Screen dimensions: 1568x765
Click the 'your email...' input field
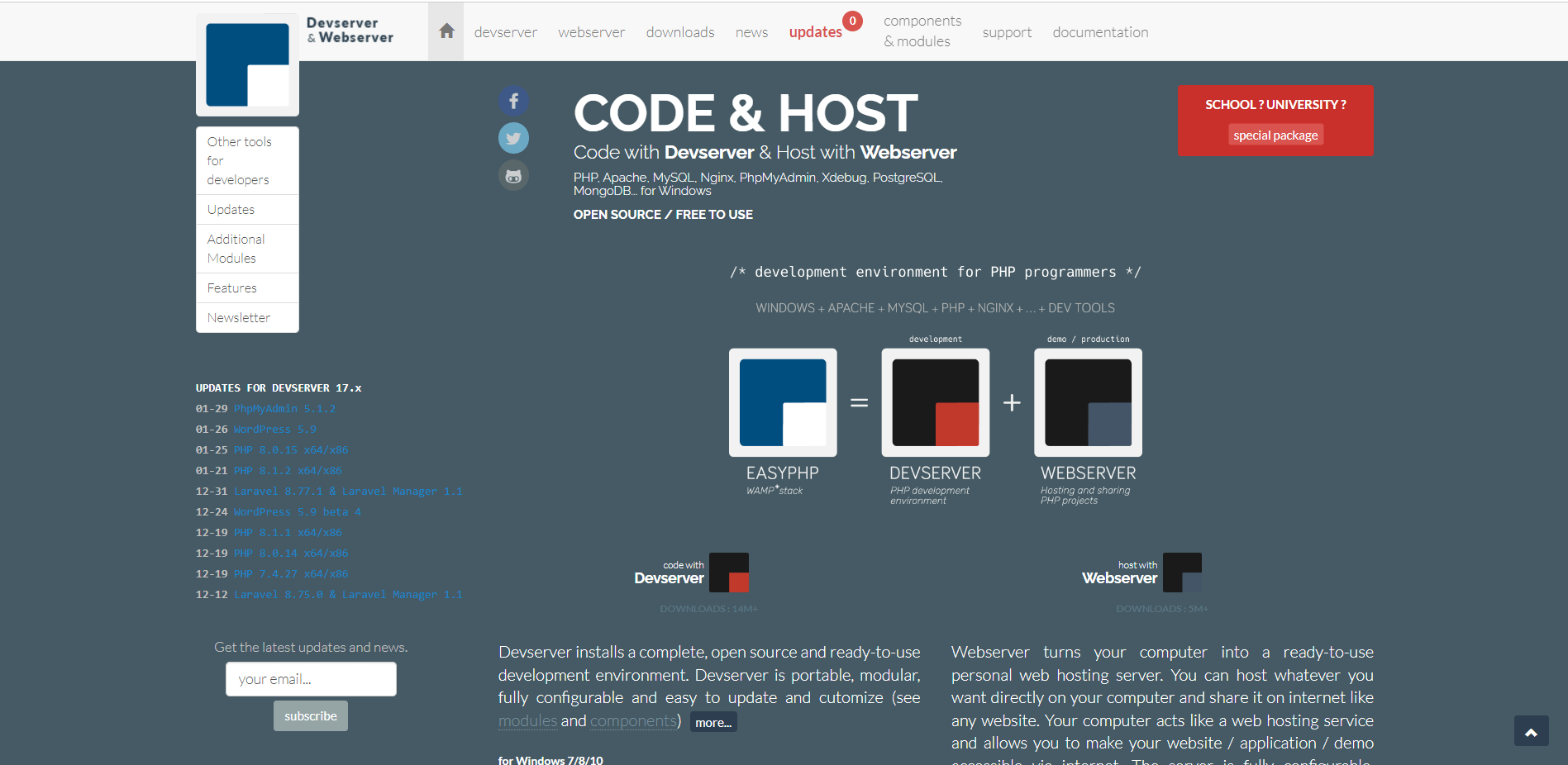(310, 678)
